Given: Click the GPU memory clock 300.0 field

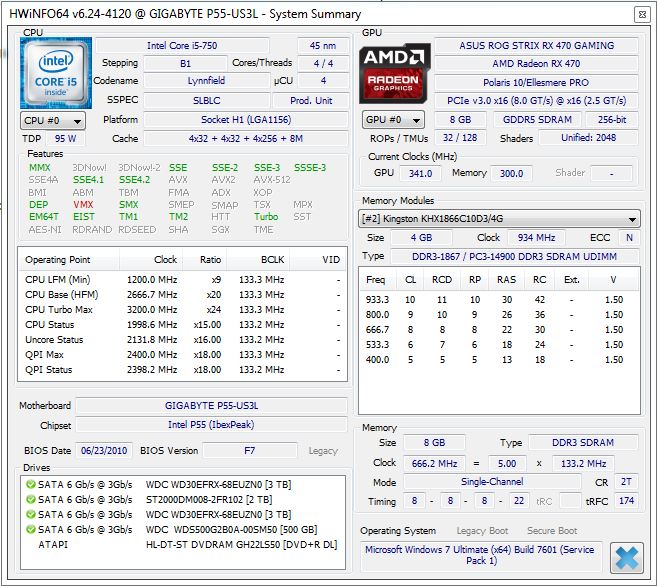Looking at the screenshot, I should click(x=511, y=173).
